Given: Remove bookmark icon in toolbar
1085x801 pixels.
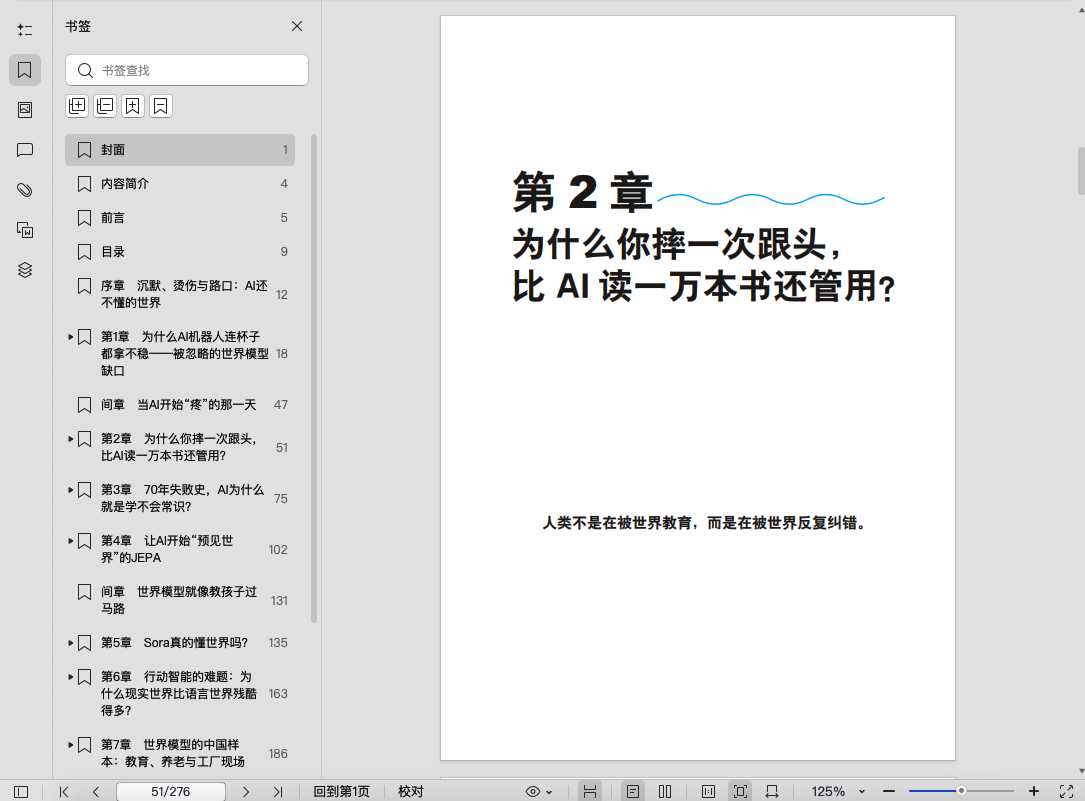Looking at the screenshot, I should click(x=161, y=106).
